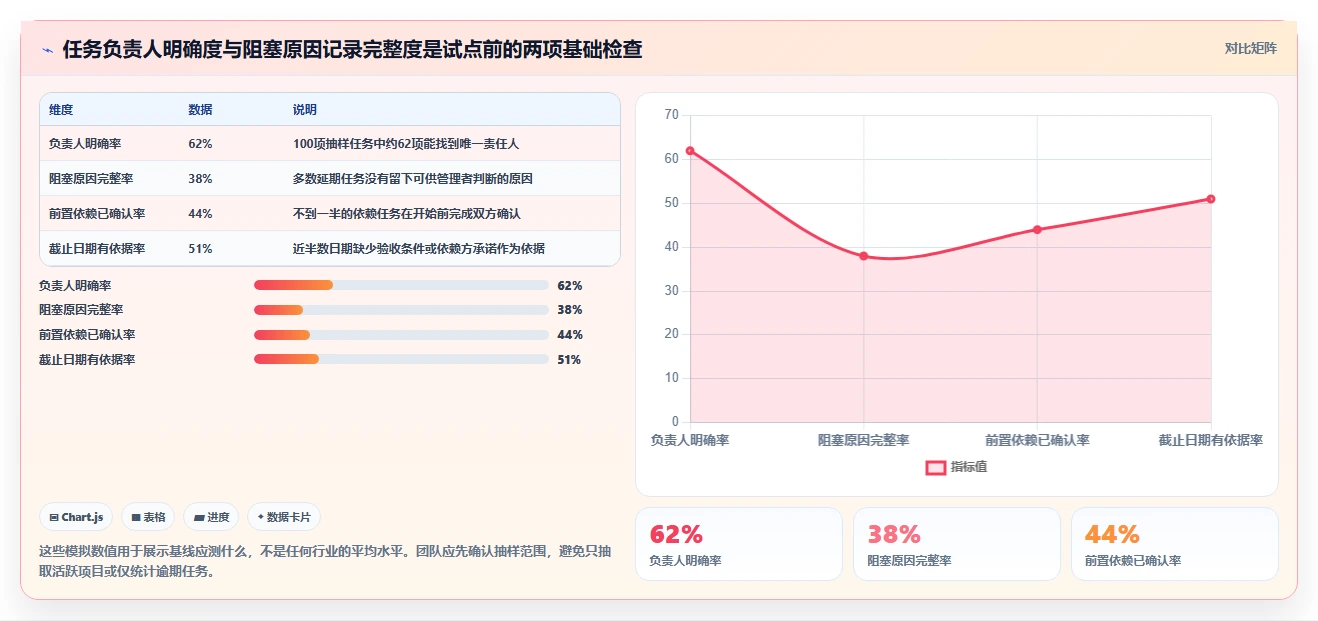Click the 44% value in the table
Image resolution: width=1318 pixels, height=621 pixels.
pyautogui.click(x=200, y=214)
